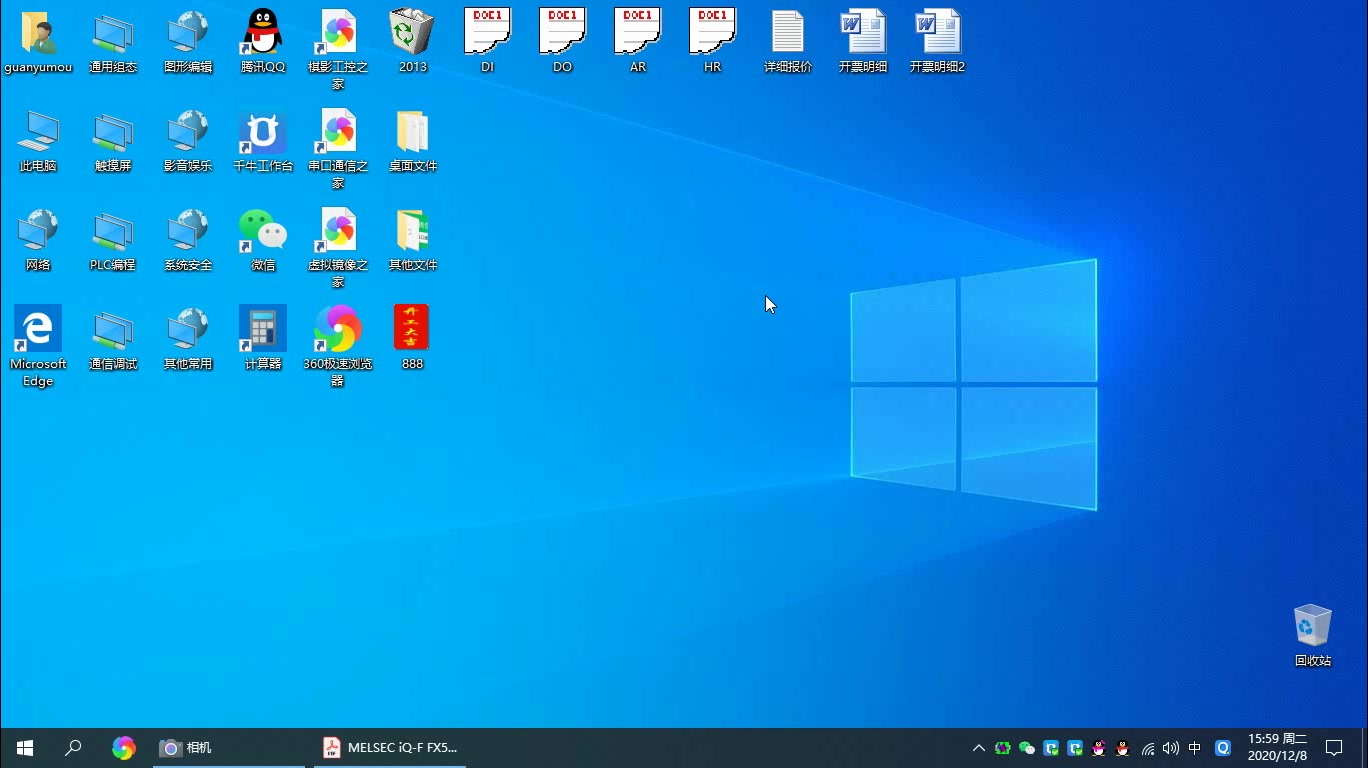
Task: Expand the hidden system tray icons
Action: coord(979,748)
